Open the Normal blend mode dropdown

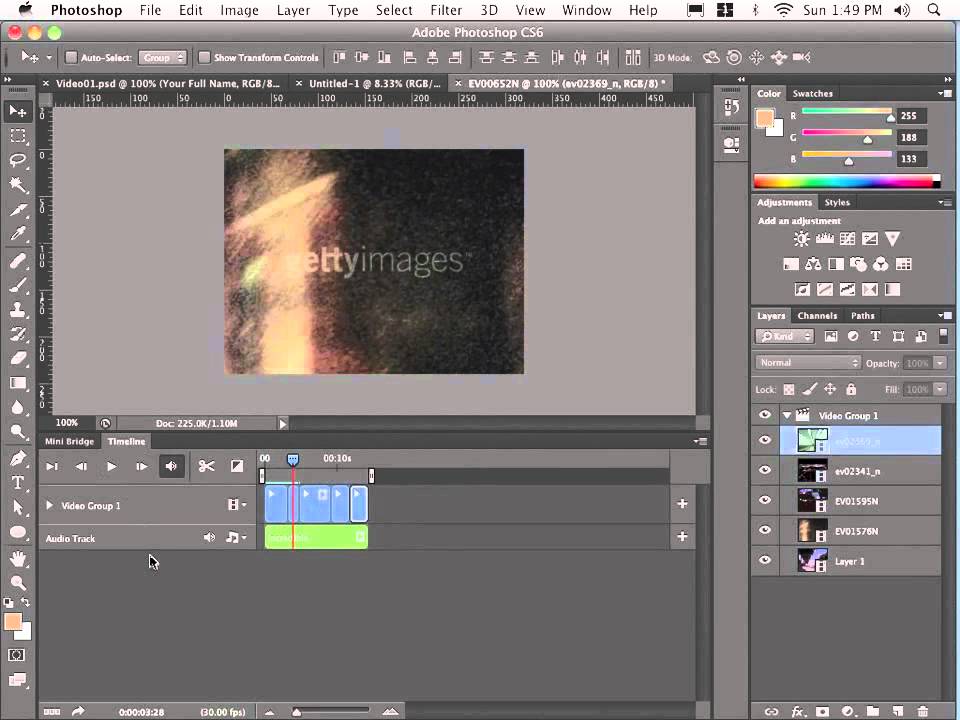pos(808,363)
